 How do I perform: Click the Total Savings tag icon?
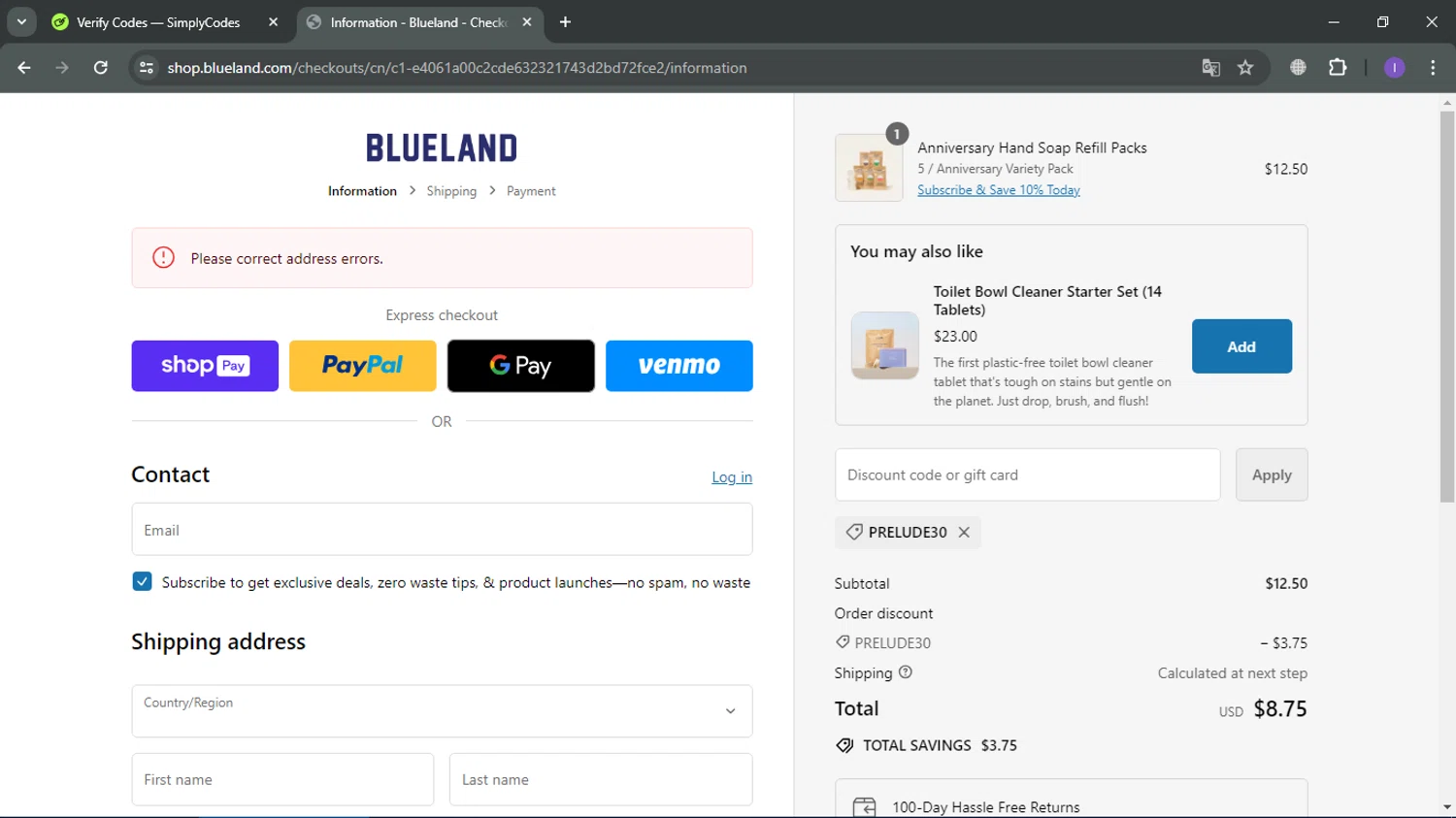[844, 745]
